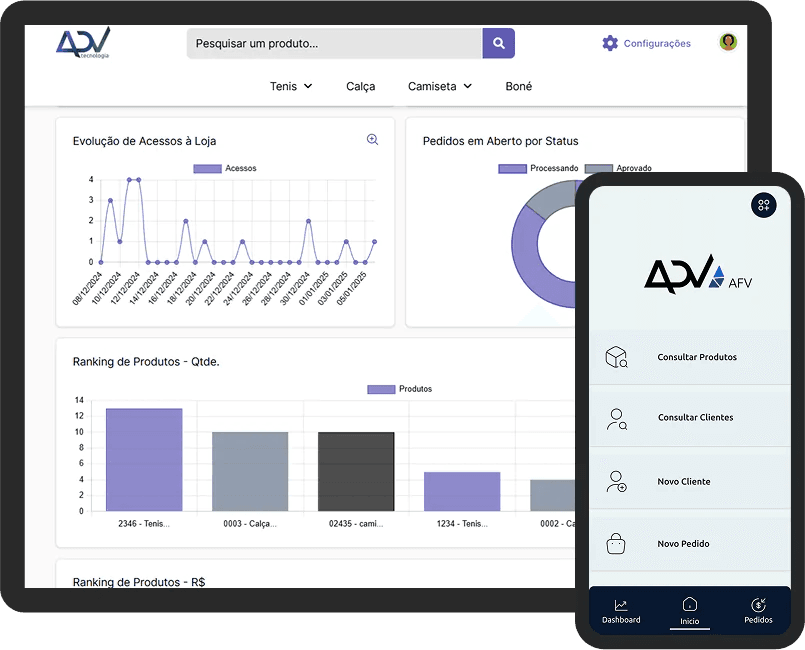The width and height of the screenshot is (805, 650).
Task: Toggle the Processando legend item
Action: 539,169
